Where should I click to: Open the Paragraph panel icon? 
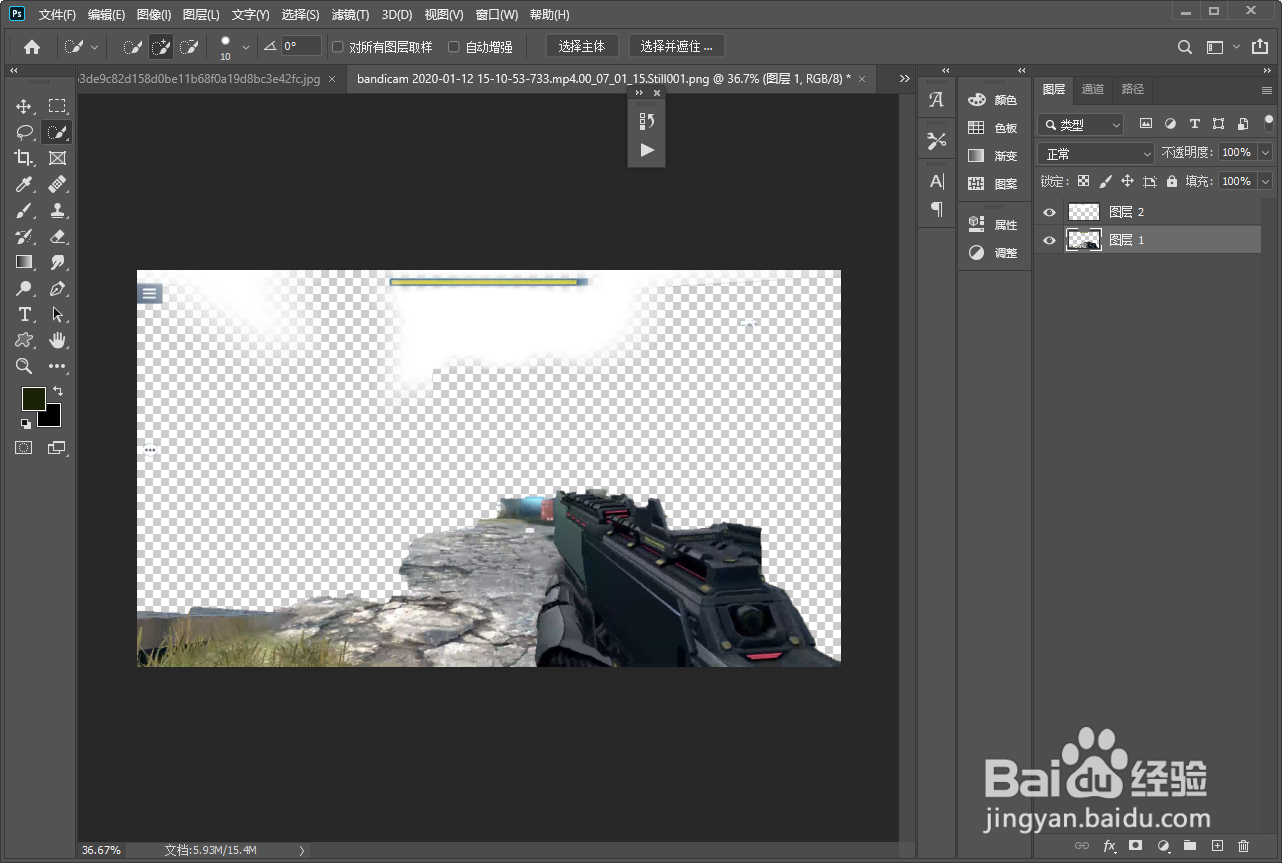pyautogui.click(x=936, y=209)
